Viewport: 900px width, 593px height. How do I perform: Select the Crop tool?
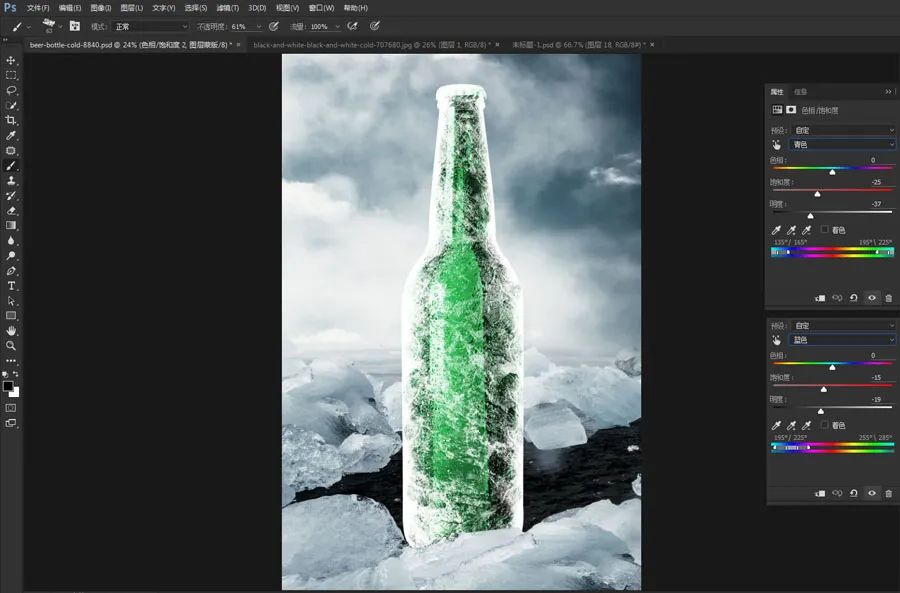point(11,121)
